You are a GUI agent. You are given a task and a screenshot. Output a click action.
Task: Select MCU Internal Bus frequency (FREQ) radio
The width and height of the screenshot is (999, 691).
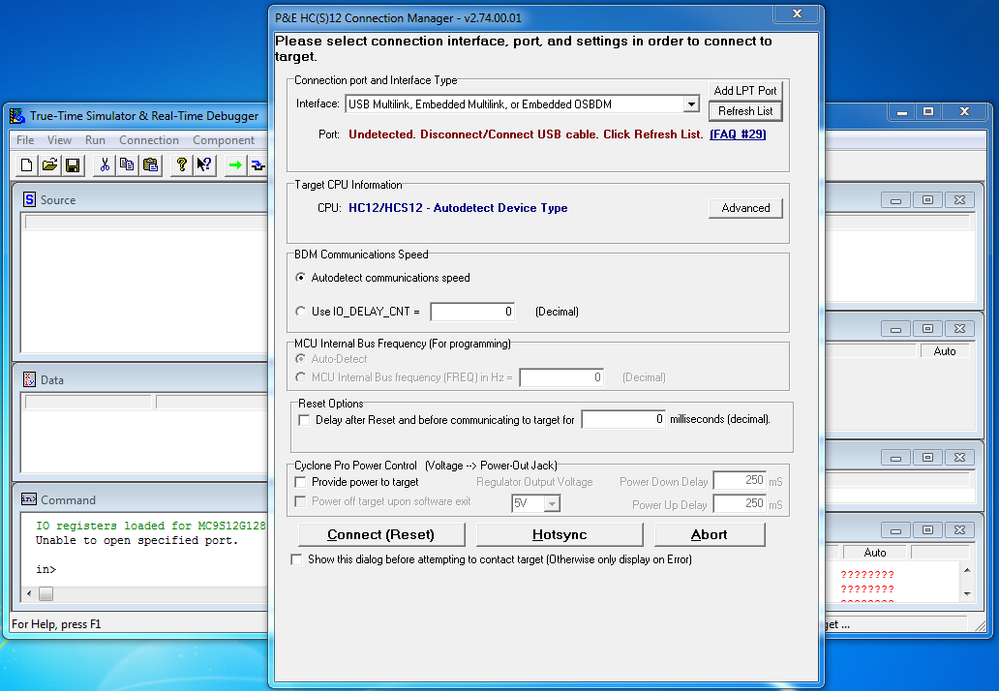click(x=300, y=377)
